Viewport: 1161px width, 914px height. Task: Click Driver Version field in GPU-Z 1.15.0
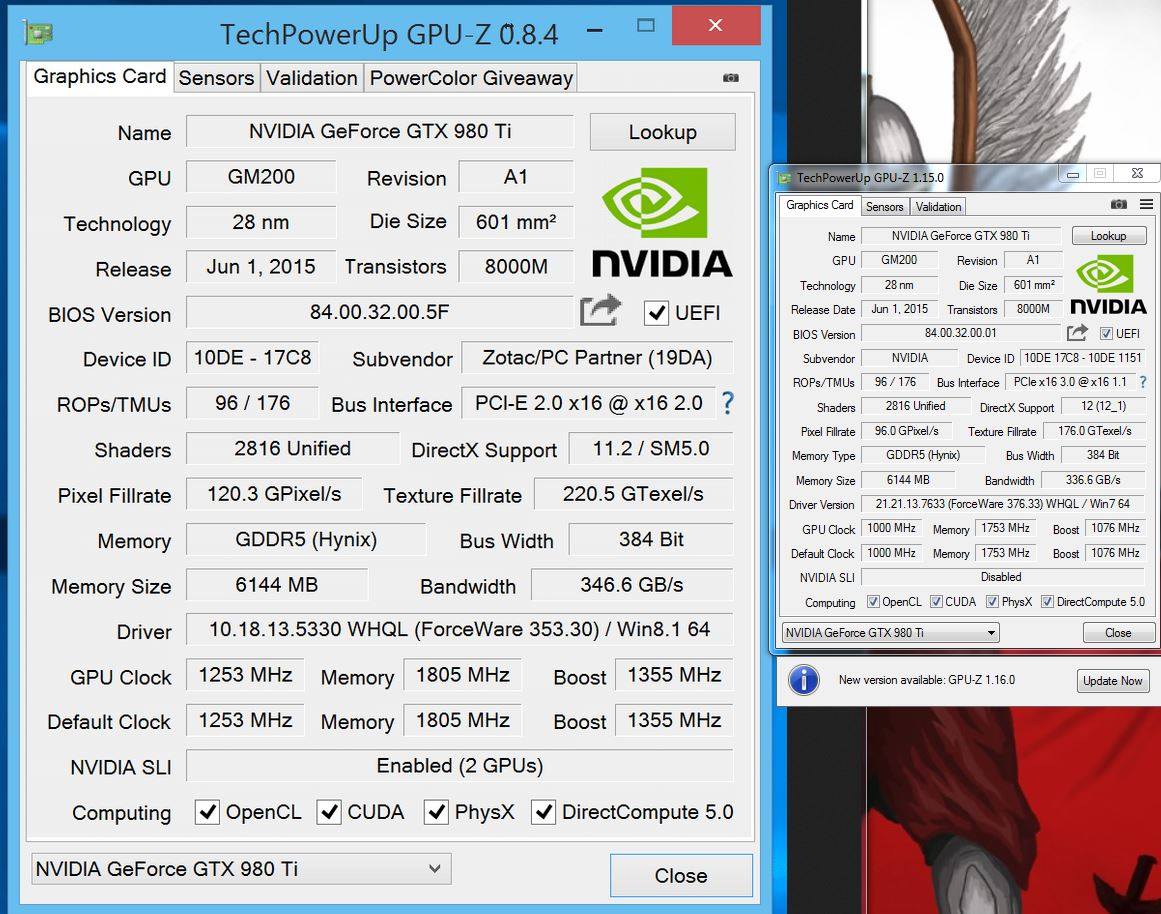[x=1003, y=504]
